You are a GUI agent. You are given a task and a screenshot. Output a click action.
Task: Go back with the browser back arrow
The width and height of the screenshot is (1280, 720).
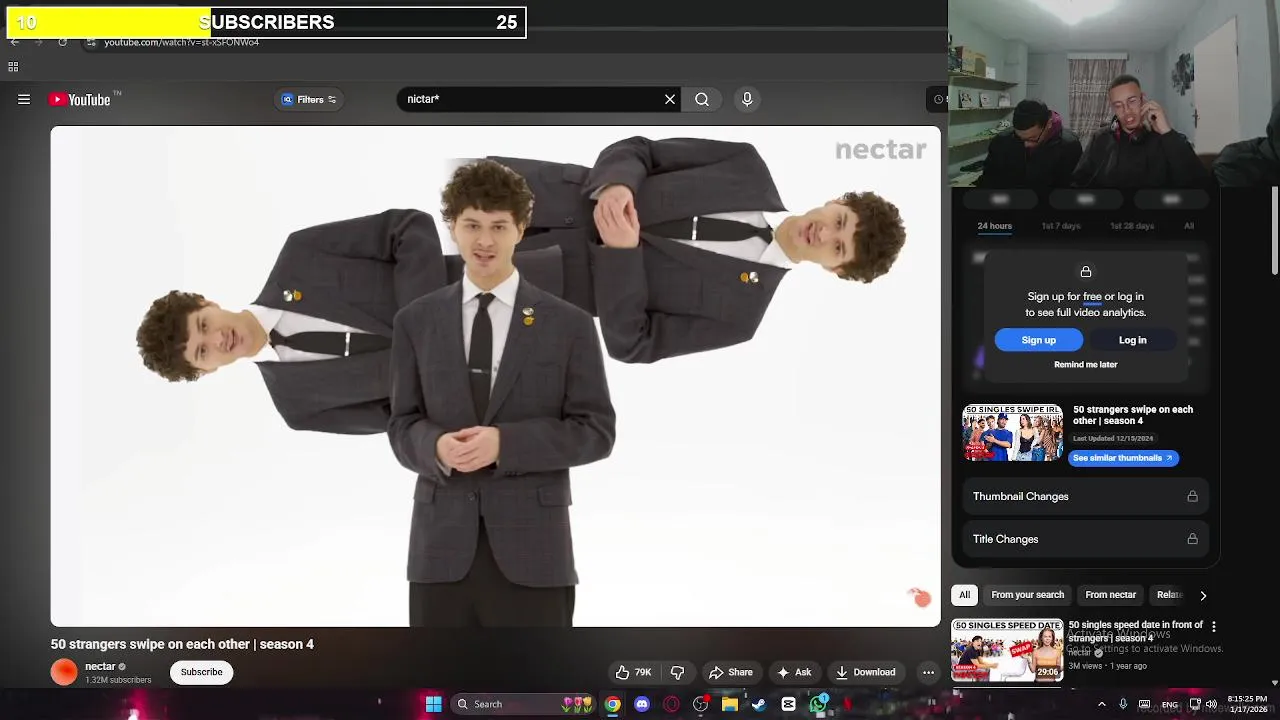[15, 42]
